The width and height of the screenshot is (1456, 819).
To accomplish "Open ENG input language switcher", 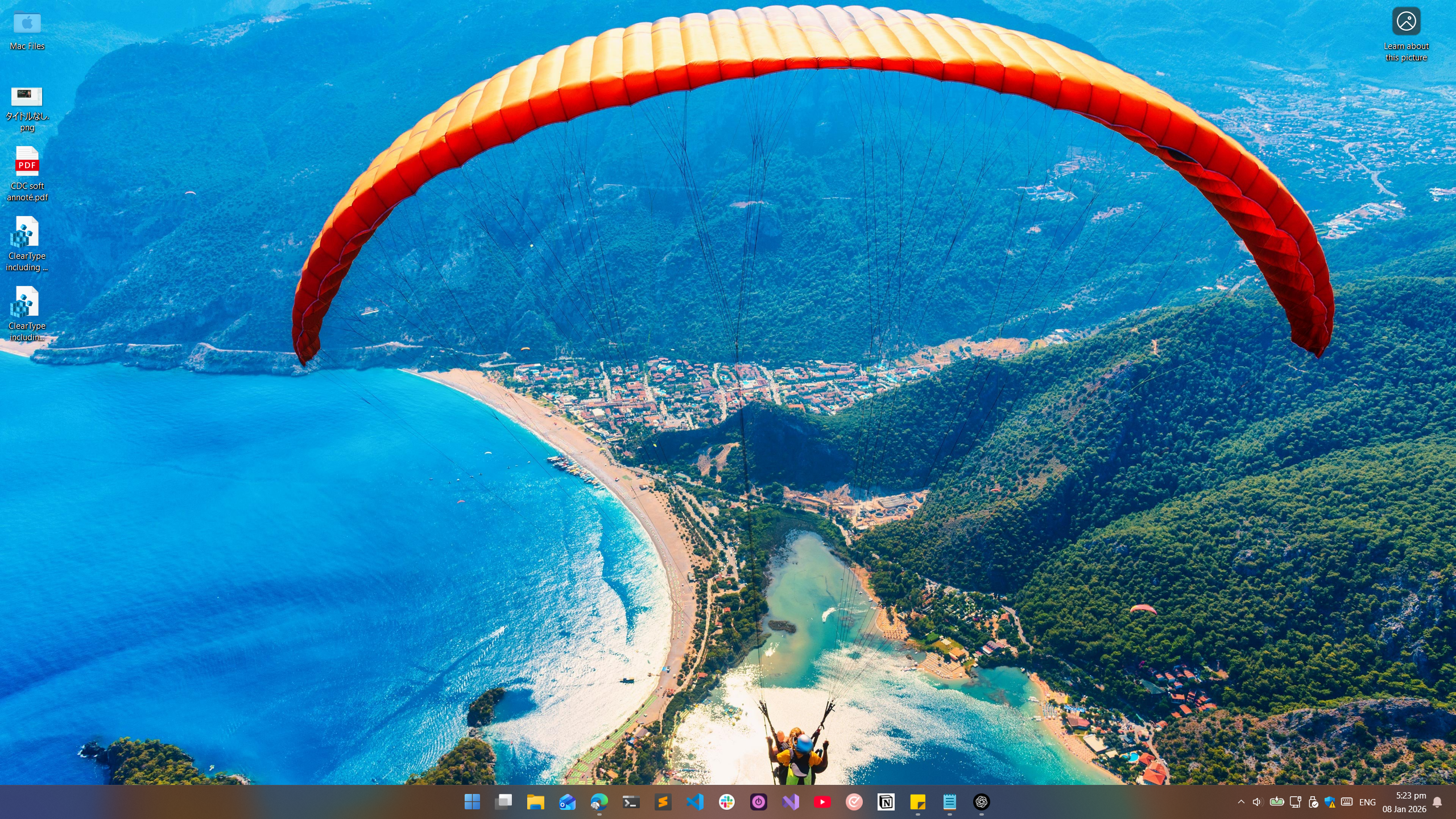I will tap(1367, 802).
